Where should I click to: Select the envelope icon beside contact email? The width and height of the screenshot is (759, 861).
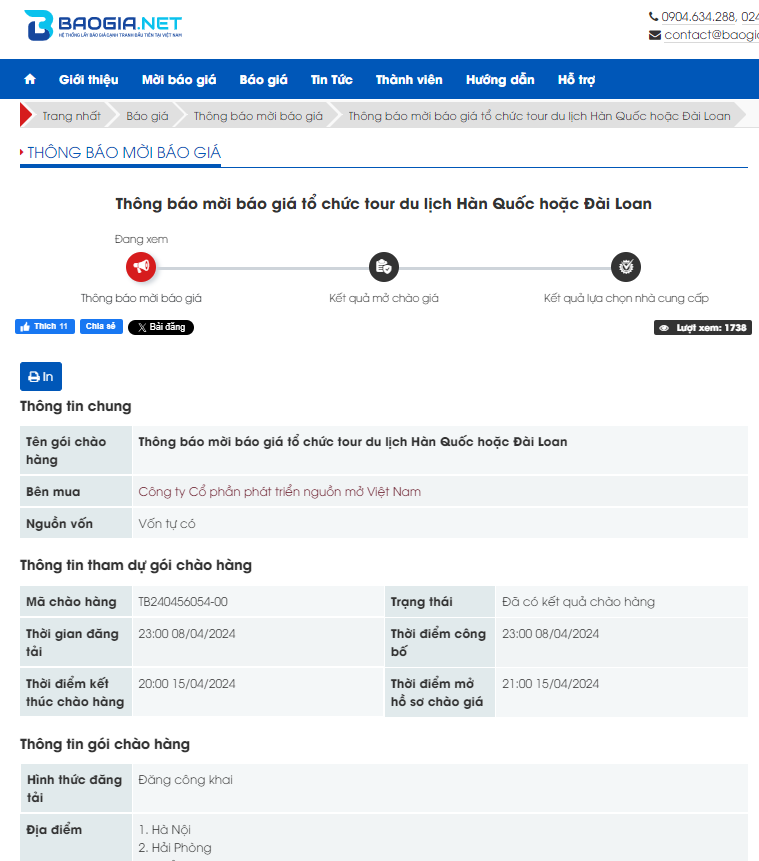point(655,35)
